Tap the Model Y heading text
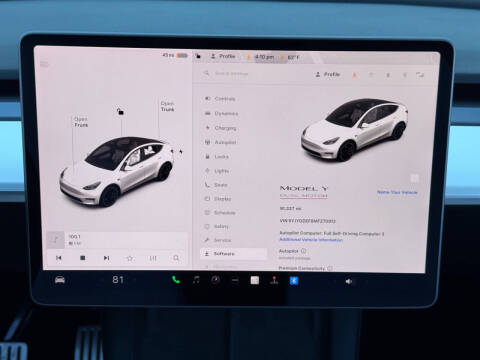Image resolution: width=480 pixels, height=360 pixels. coord(304,188)
